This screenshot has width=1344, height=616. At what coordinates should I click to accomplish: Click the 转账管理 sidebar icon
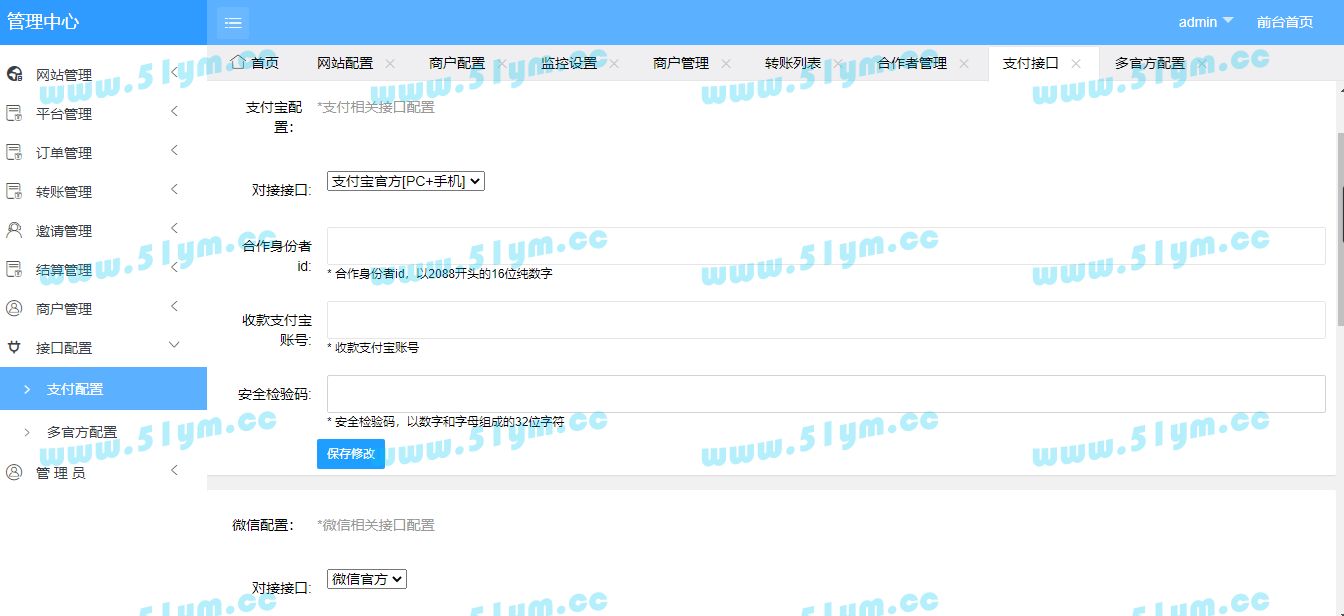[14, 191]
